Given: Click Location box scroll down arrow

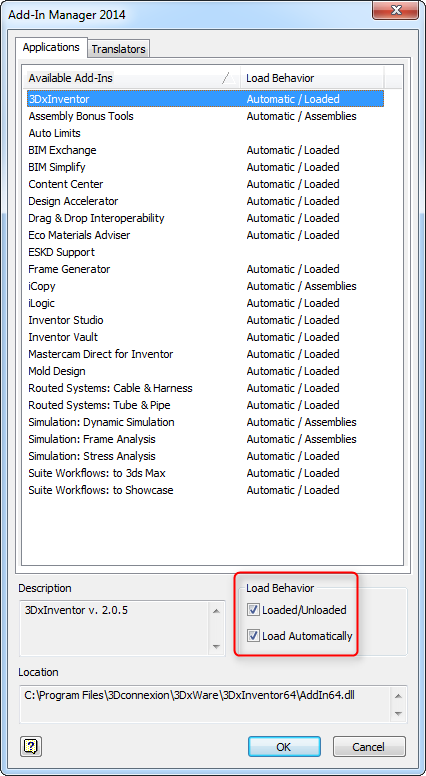Looking at the screenshot, I should 398,714.
